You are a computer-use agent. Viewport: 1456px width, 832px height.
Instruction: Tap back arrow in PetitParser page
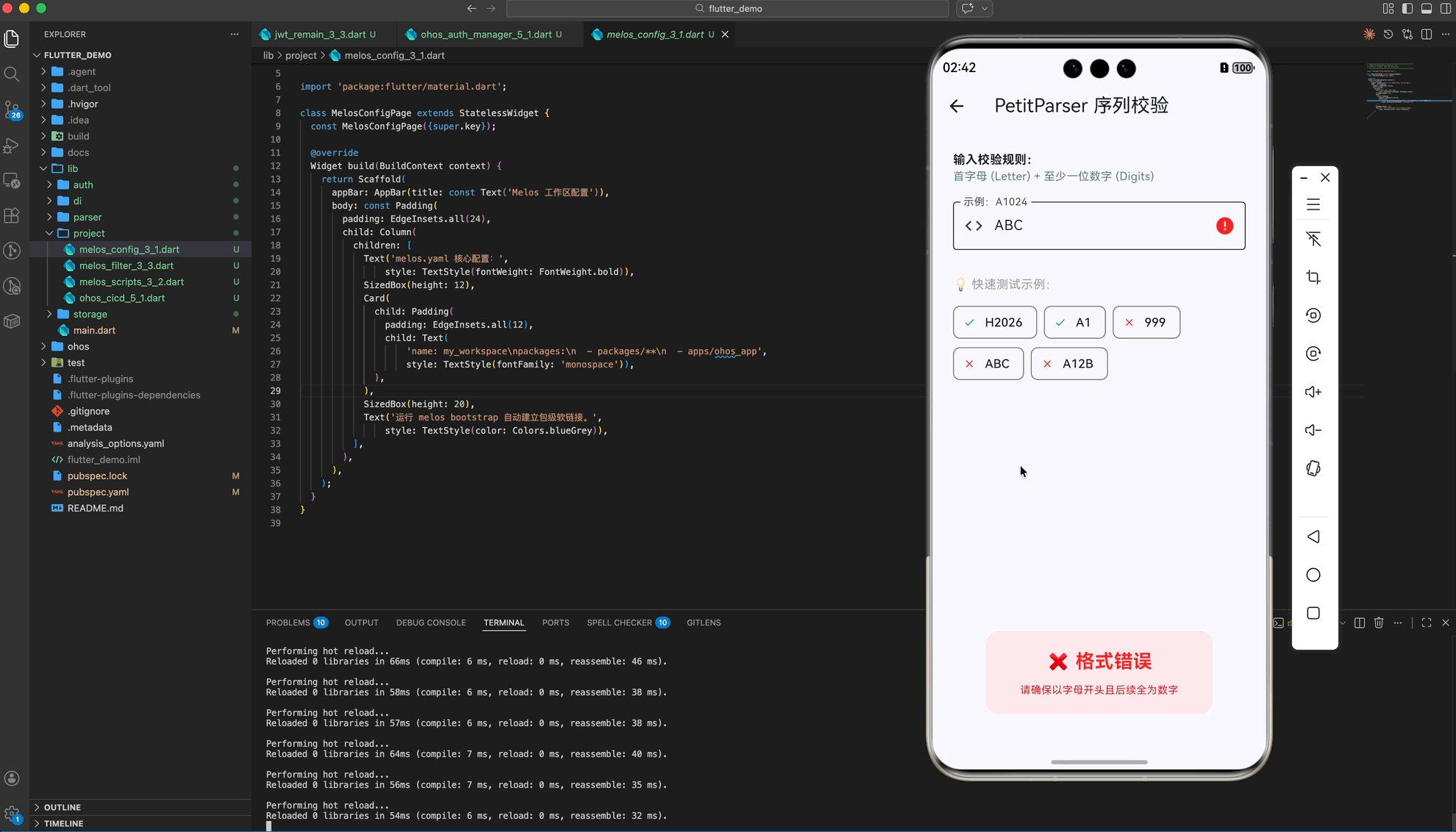point(957,106)
